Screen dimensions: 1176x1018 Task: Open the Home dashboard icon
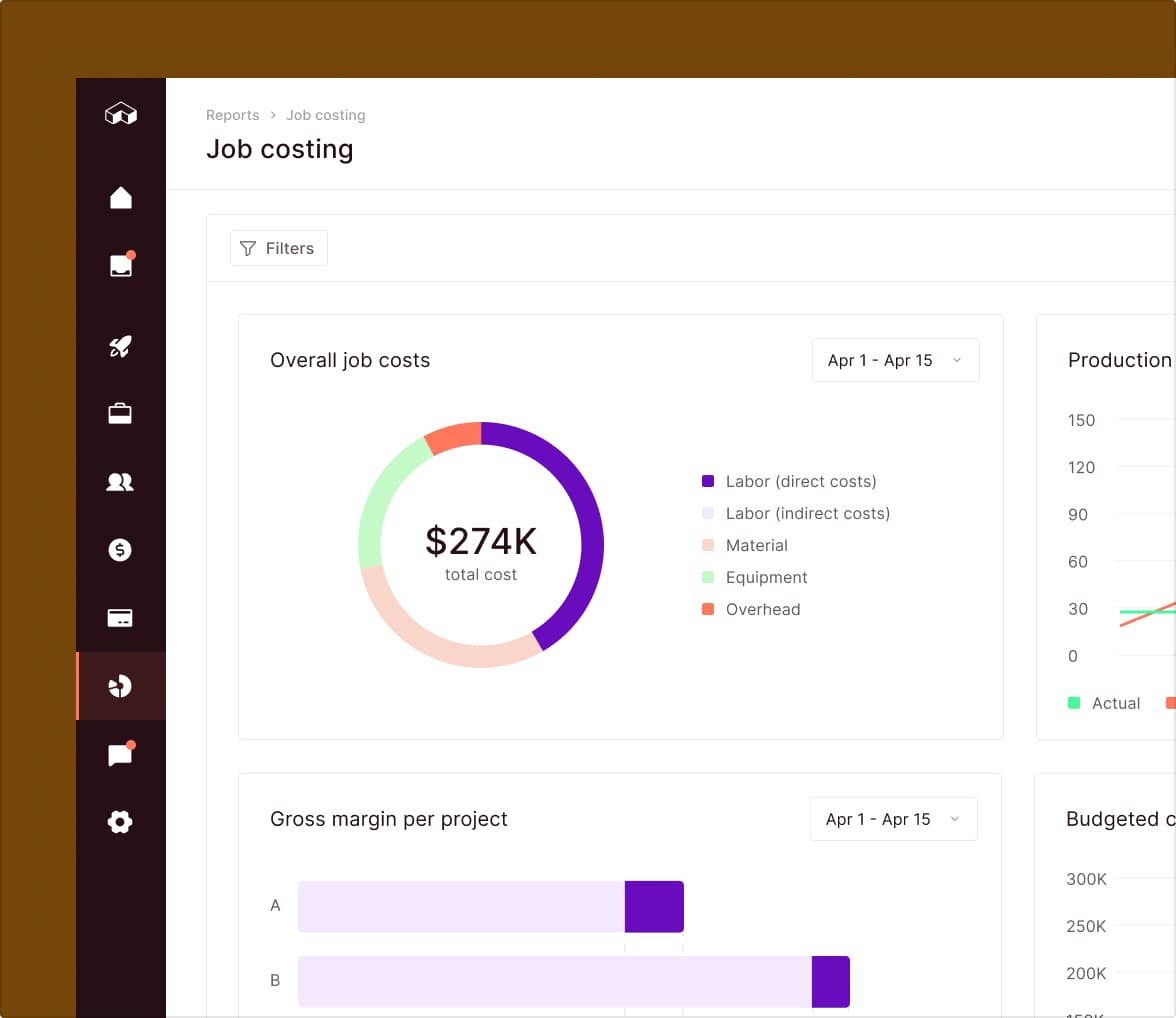coord(120,197)
